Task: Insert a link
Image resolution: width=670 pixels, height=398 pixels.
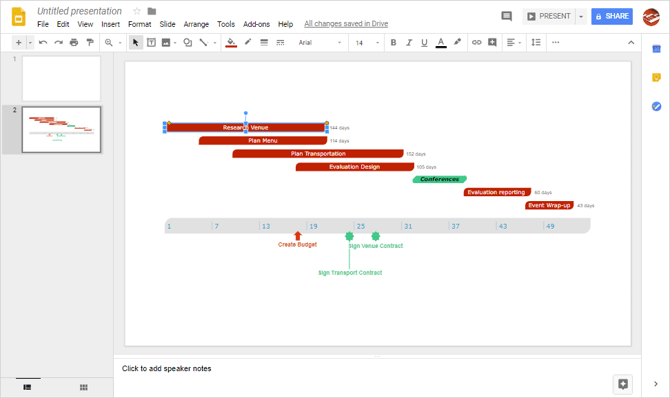Action: (476, 42)
